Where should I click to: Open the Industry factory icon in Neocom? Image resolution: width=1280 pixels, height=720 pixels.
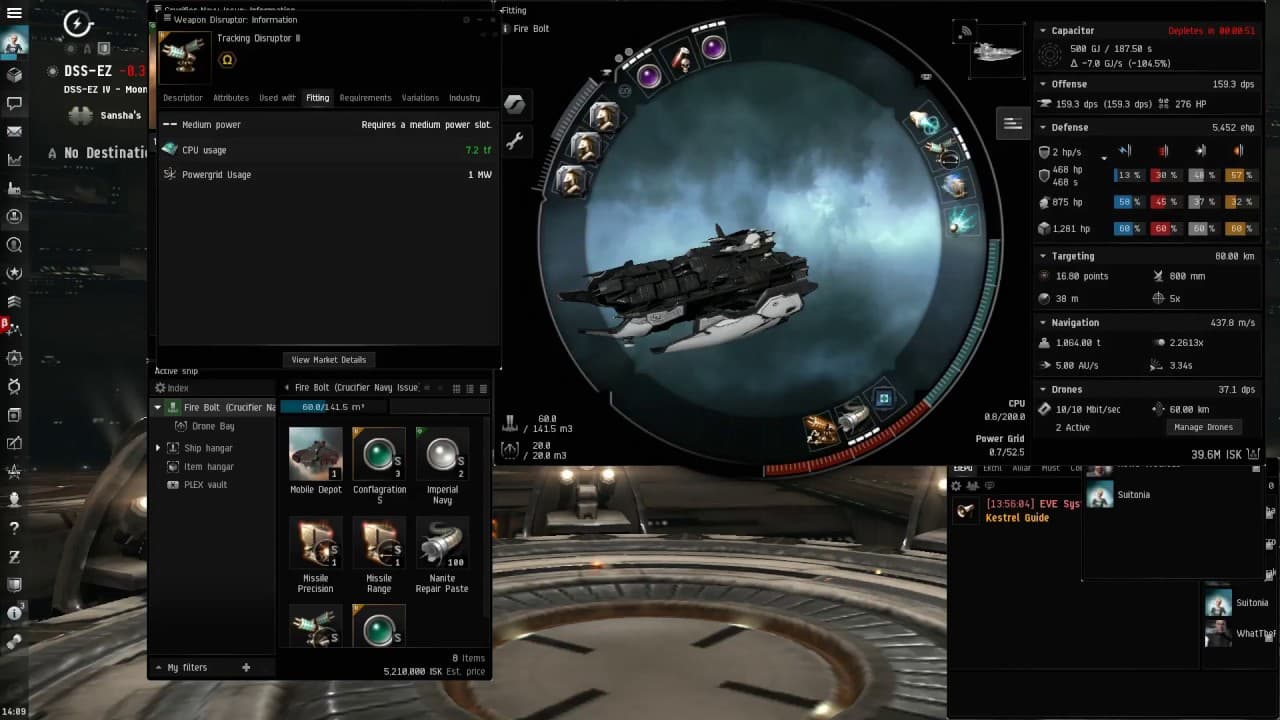pos(14,188)
